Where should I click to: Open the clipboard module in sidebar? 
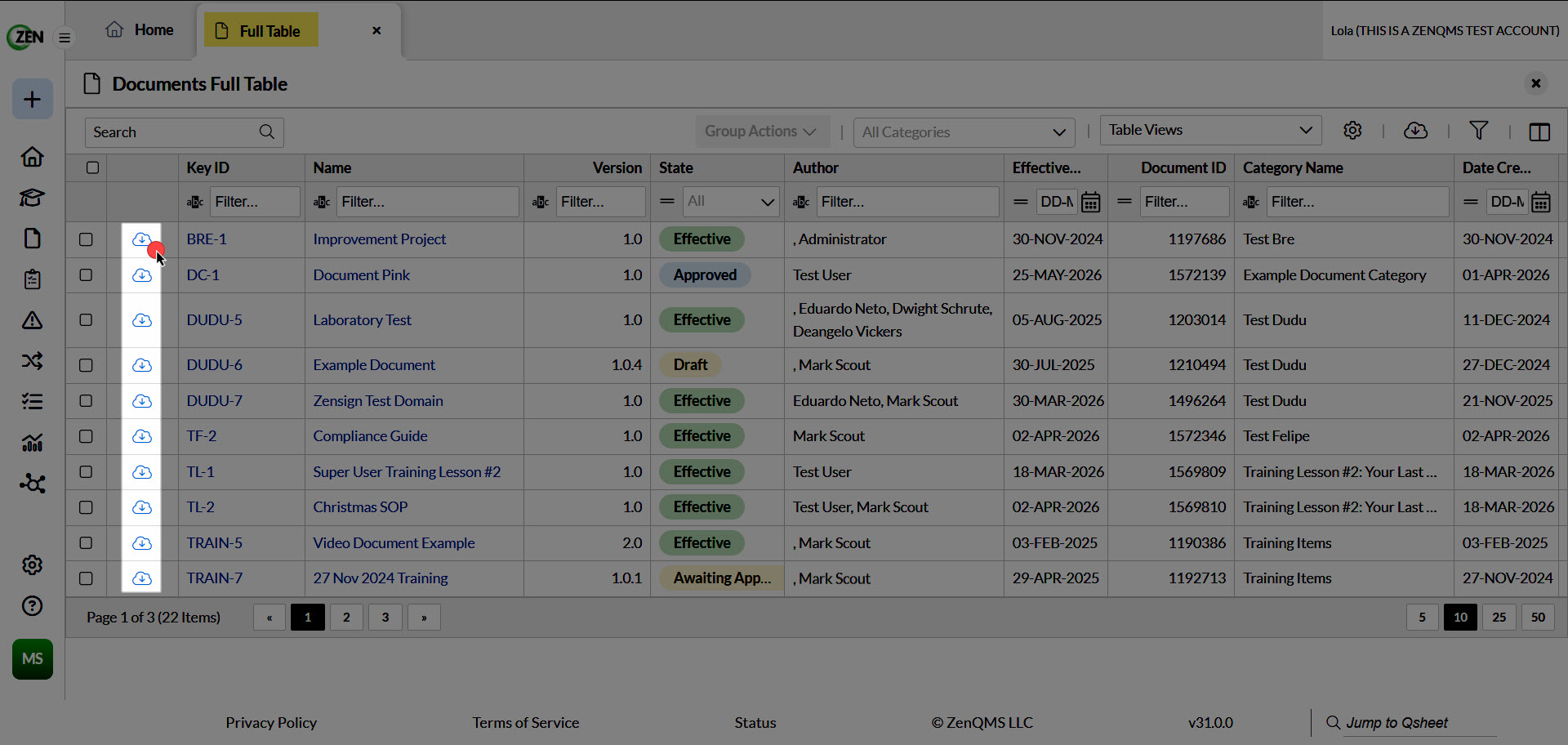[33, 279]
